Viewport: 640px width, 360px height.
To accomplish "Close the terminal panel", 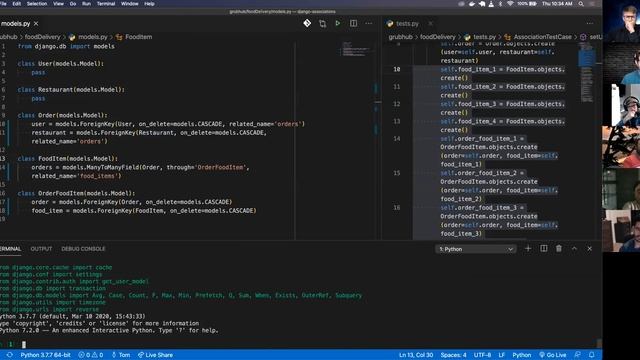I will tap(589, 249).
